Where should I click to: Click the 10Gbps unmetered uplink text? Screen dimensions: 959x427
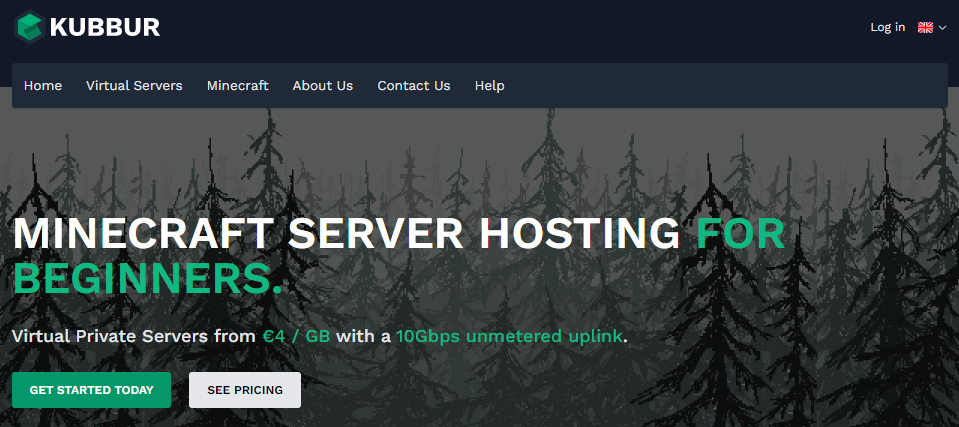tap(509, 336)
